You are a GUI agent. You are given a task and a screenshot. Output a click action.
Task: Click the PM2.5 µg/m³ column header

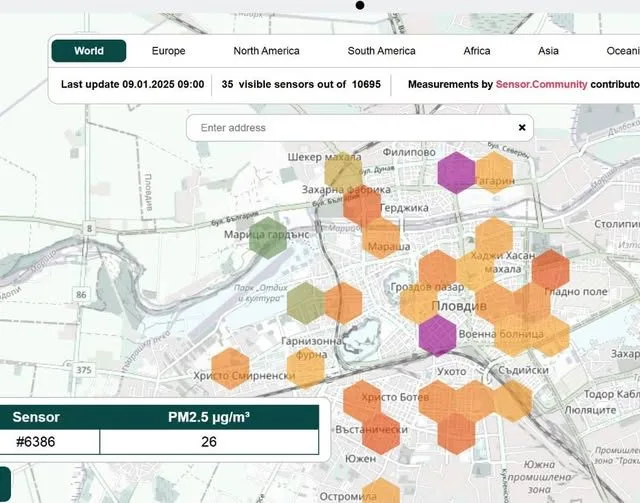click(x=209, y=416)
